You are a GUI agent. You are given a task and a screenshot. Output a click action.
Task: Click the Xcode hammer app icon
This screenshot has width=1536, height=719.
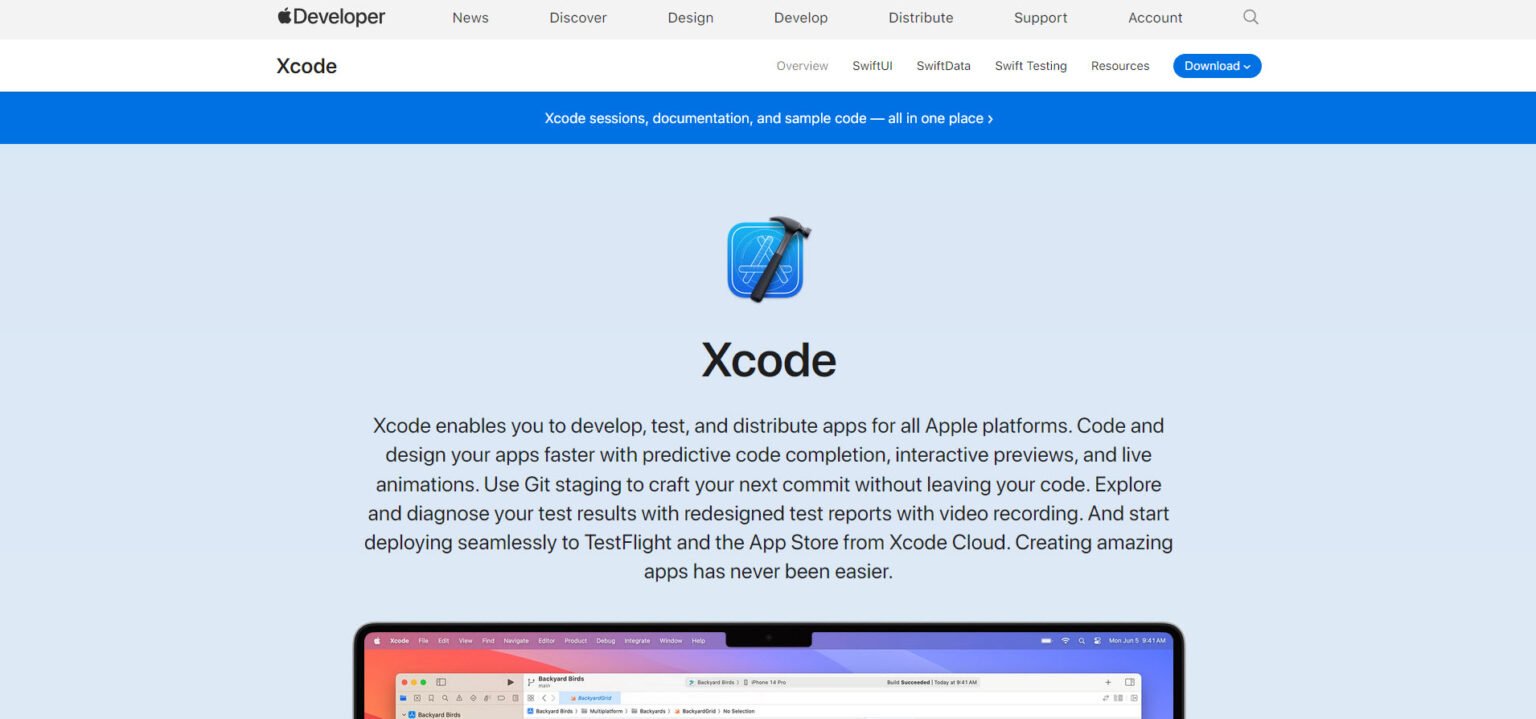coord(767,258)
